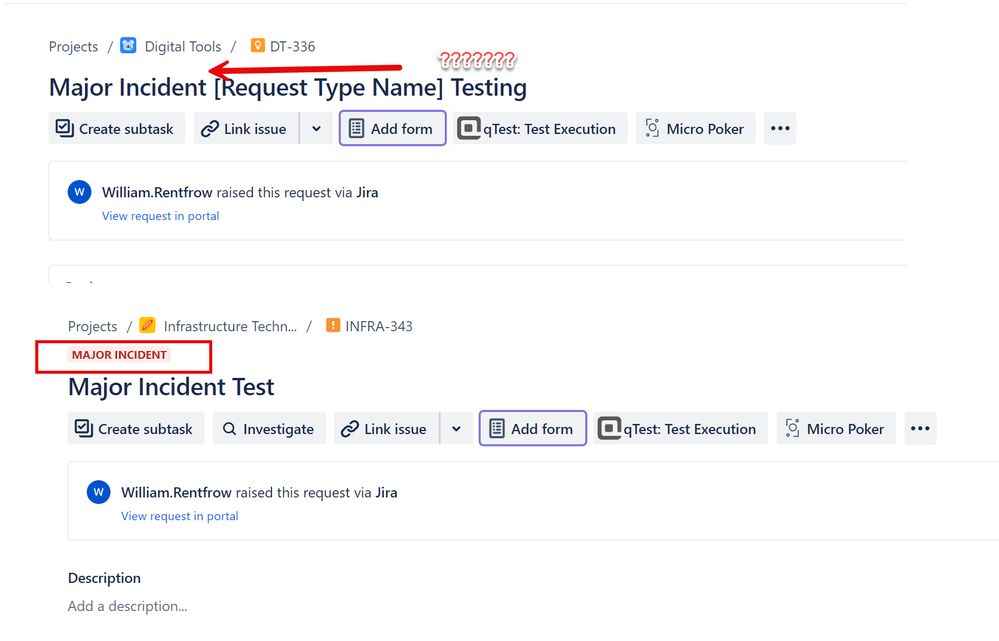This screenshot has height=641, width=999.
Task: Open INFRA-343 issue key link
Action: (379, 326)
